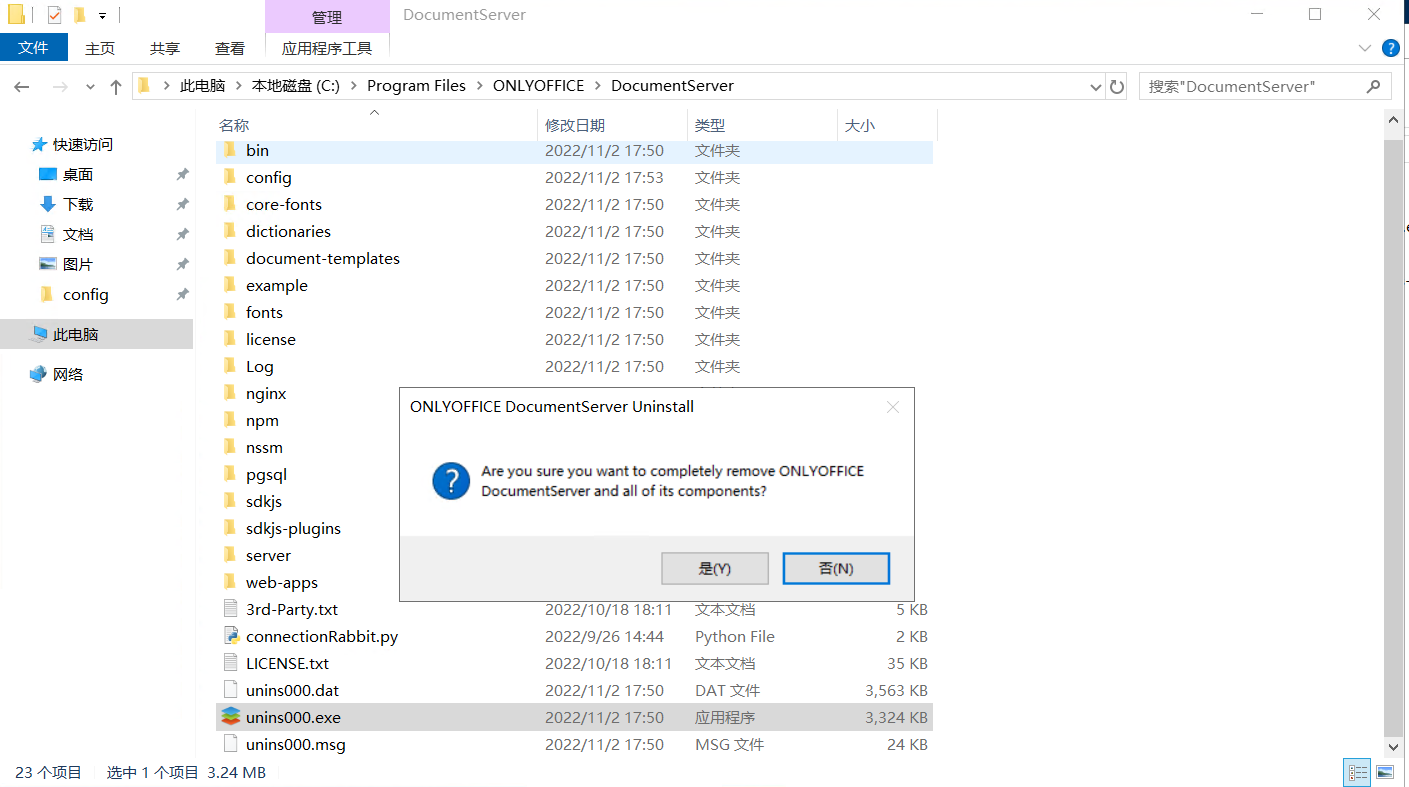Click the 管理 contextual tab header

pos(327,17)
